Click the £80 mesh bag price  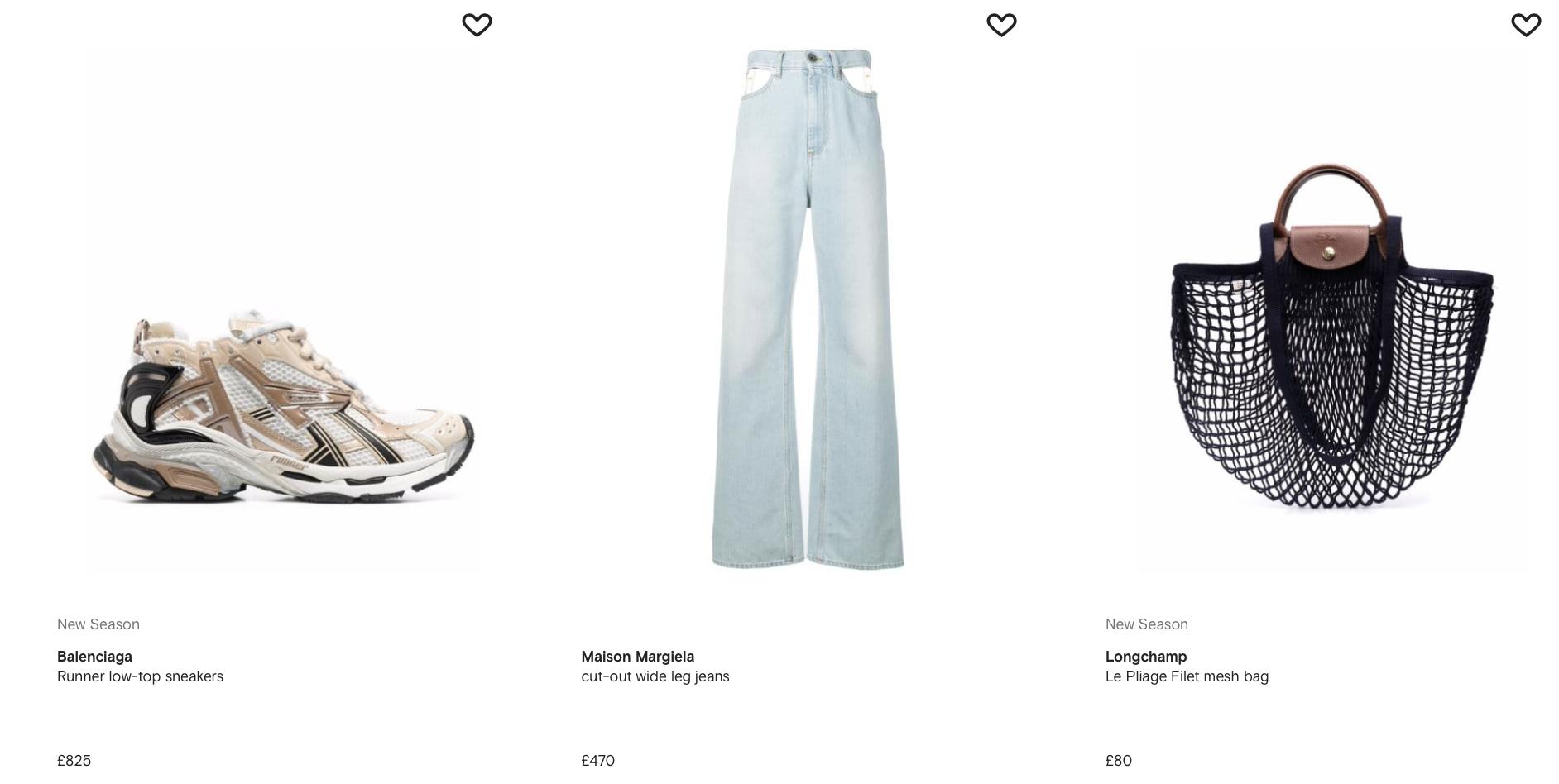pos(1119,761)
